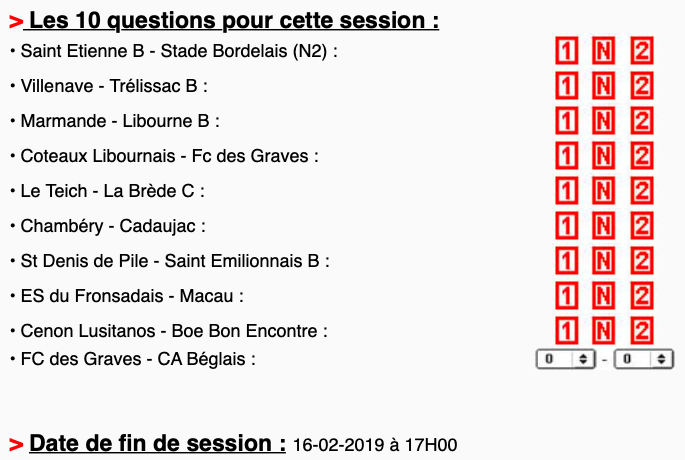Pick 2 for ES du Fronsadais - Macau
685x460 pixels.
coord(642,296)
